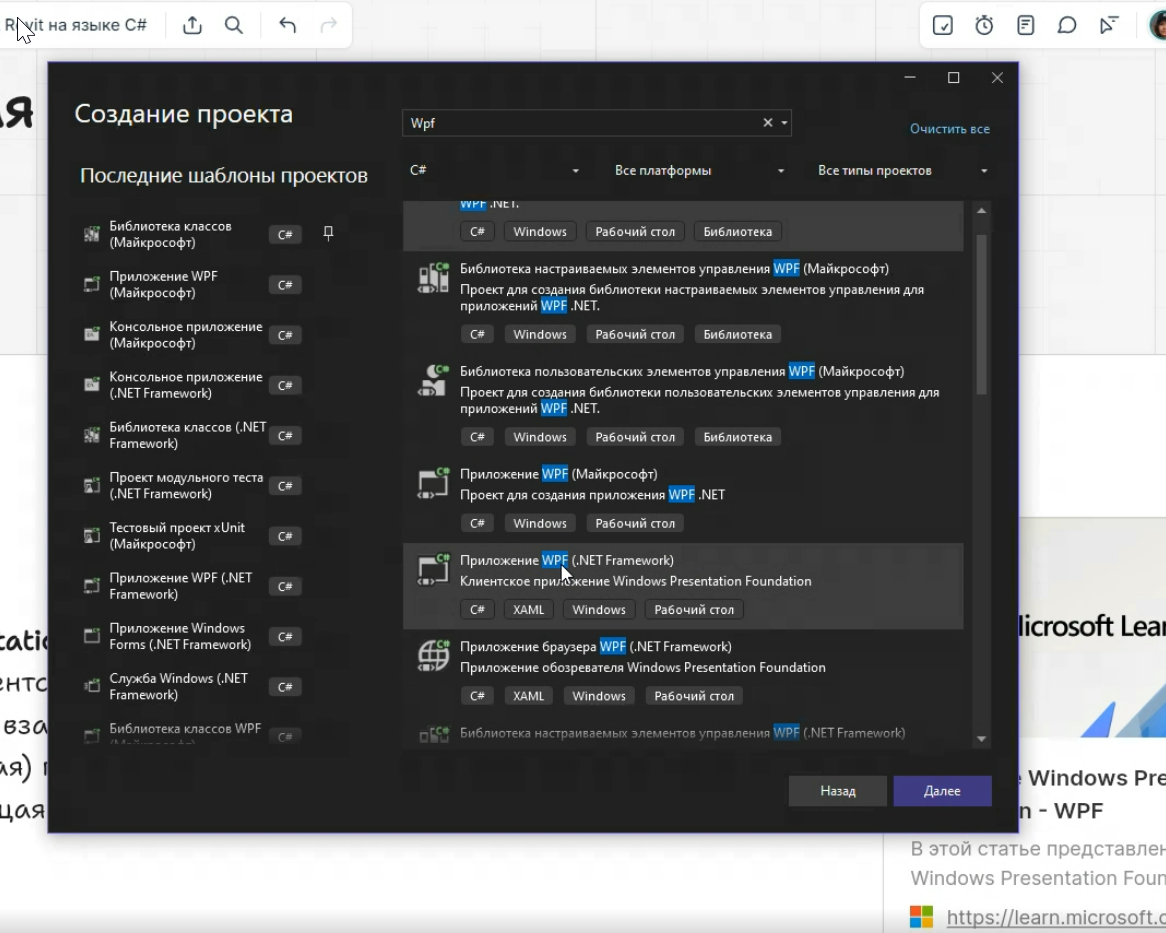Select recent template Приложение WPF (.NET Framework)

coord(192,586)
